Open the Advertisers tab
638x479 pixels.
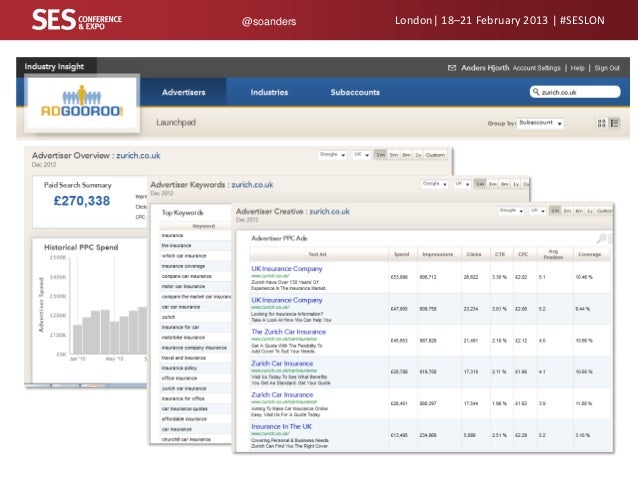(x=186, y=92)
